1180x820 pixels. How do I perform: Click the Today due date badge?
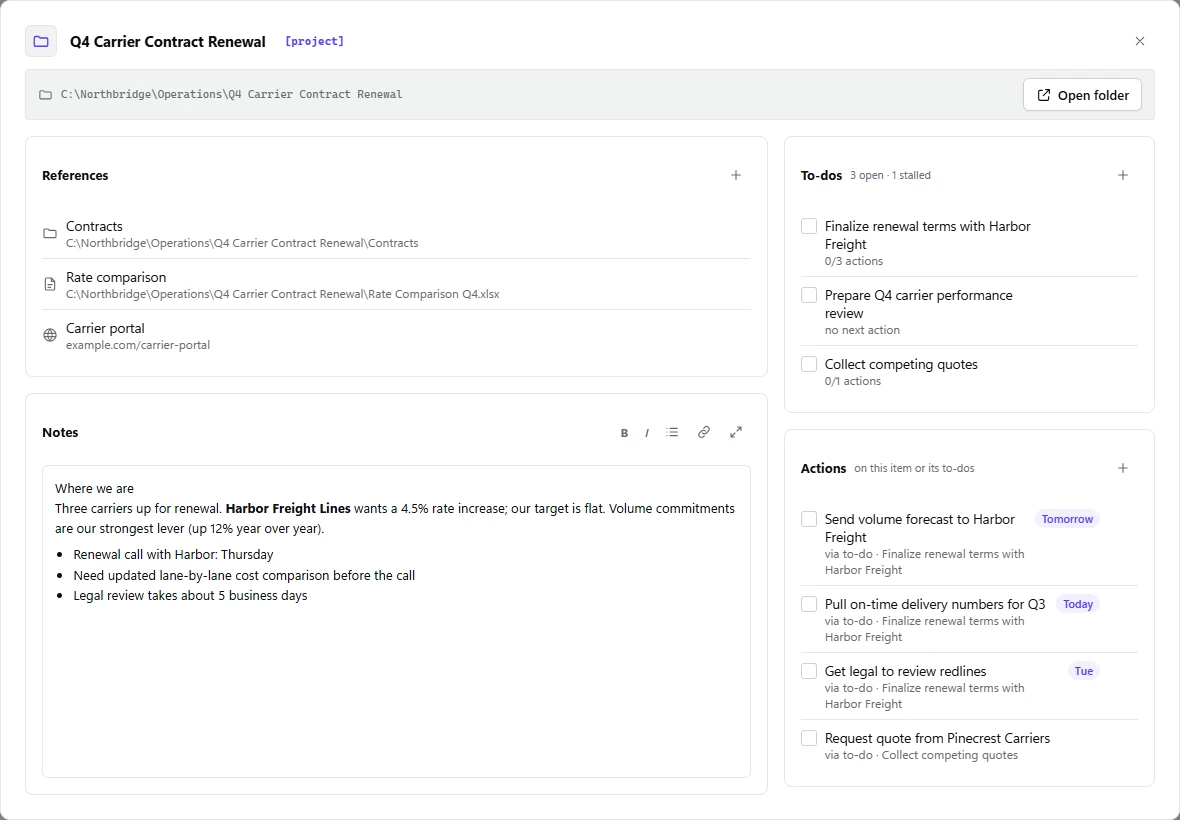1078,604
